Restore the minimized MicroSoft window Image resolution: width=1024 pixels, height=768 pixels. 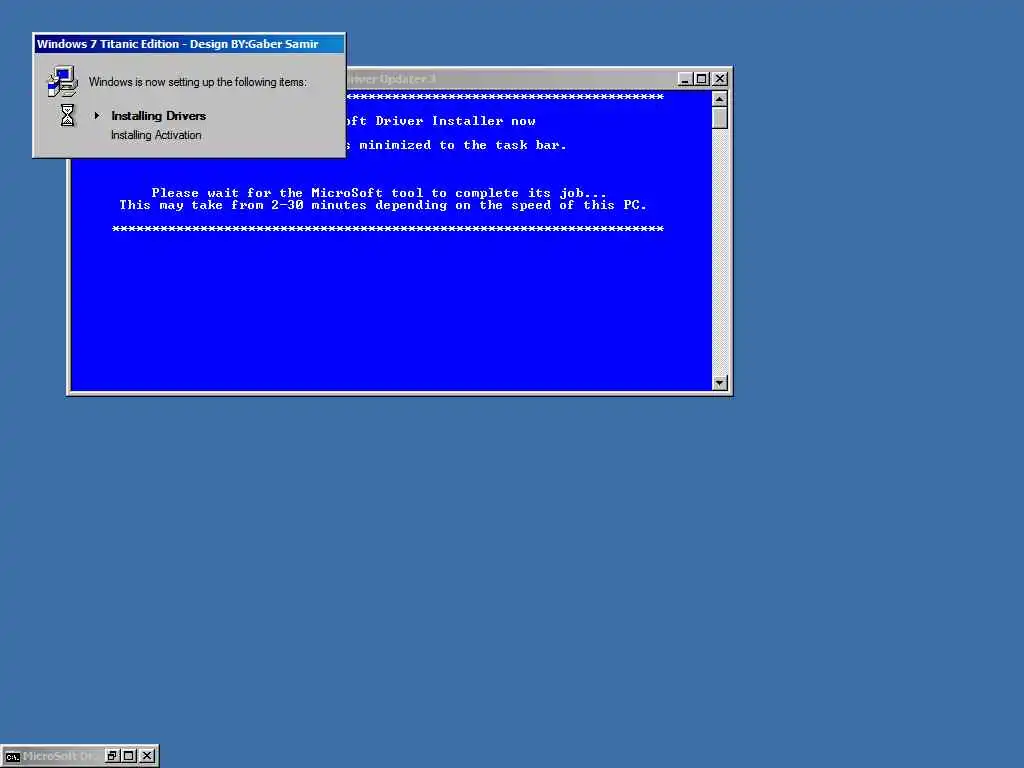point(112,756)
